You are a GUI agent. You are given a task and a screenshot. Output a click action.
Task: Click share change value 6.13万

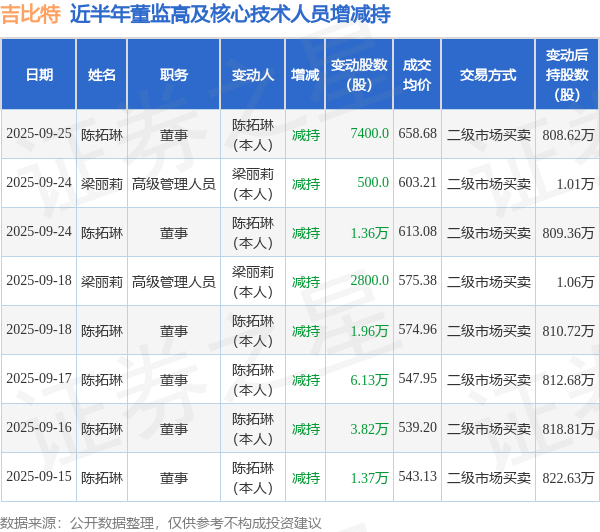coord(370,380)
